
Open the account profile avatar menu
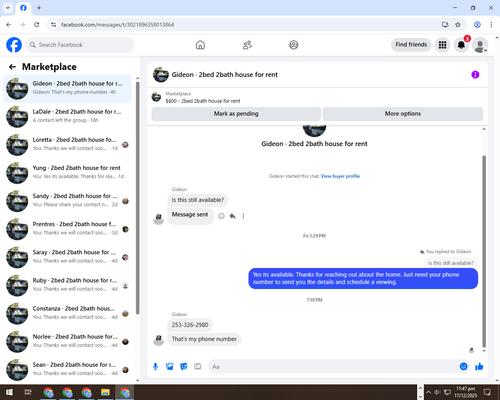coord(480,45)
